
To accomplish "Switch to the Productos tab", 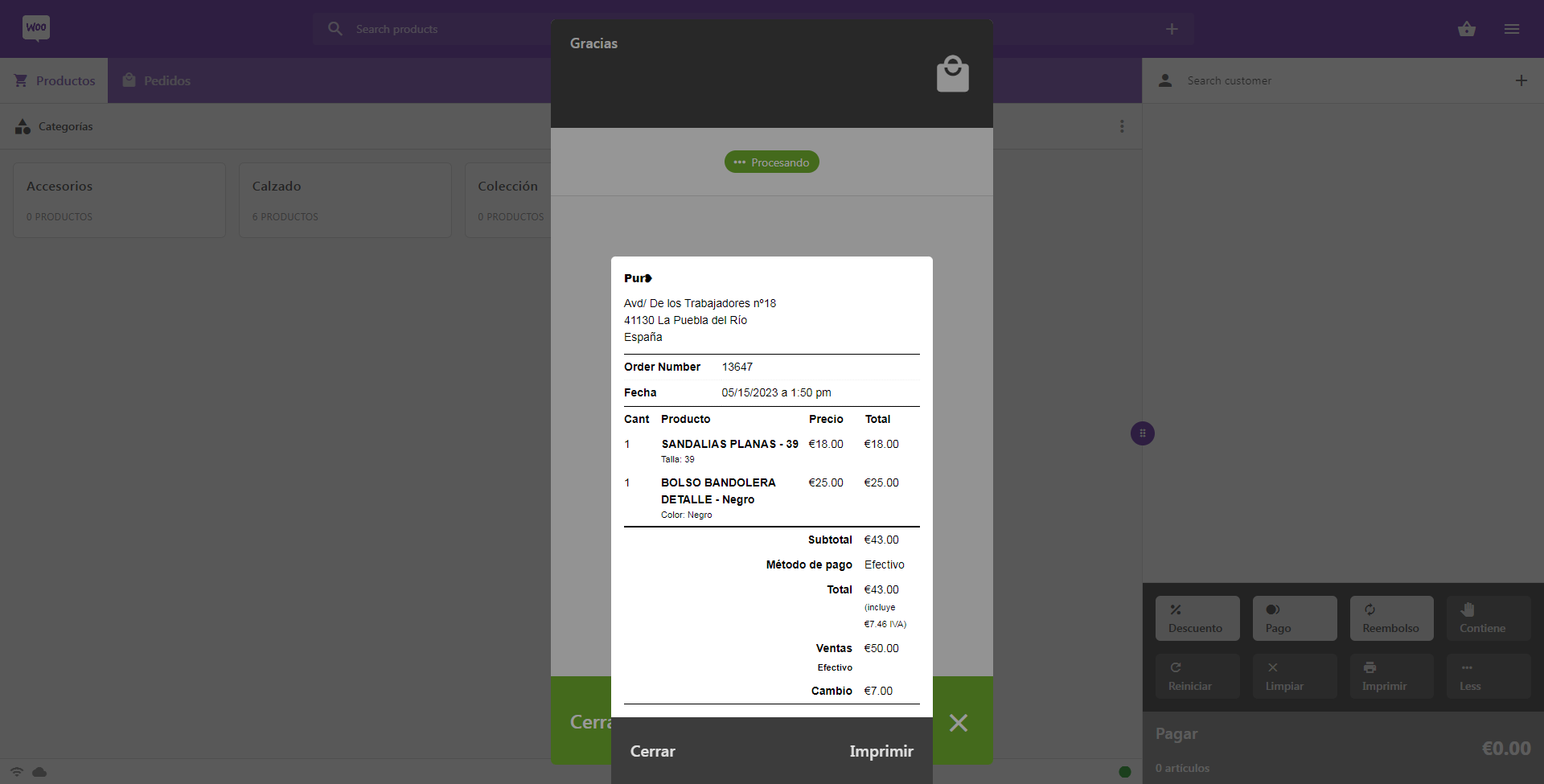I will (55, 80).
